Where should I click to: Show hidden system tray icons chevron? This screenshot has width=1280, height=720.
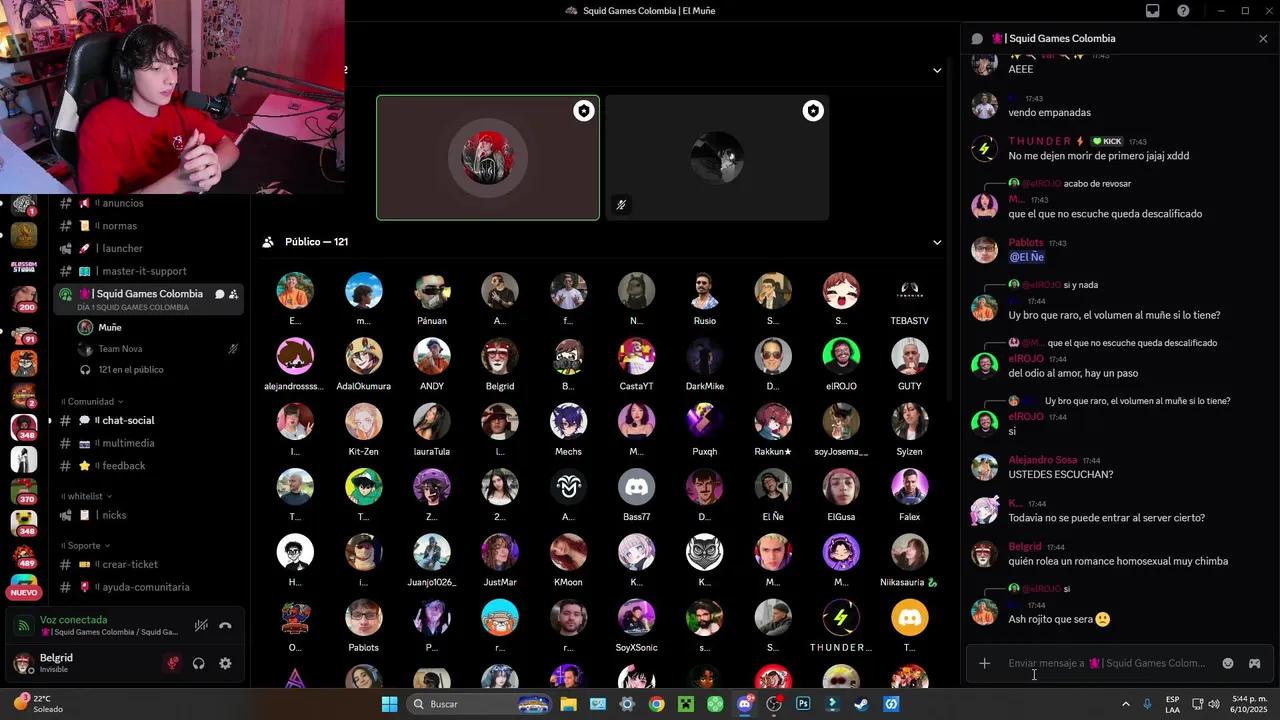tap(1126, 704)
